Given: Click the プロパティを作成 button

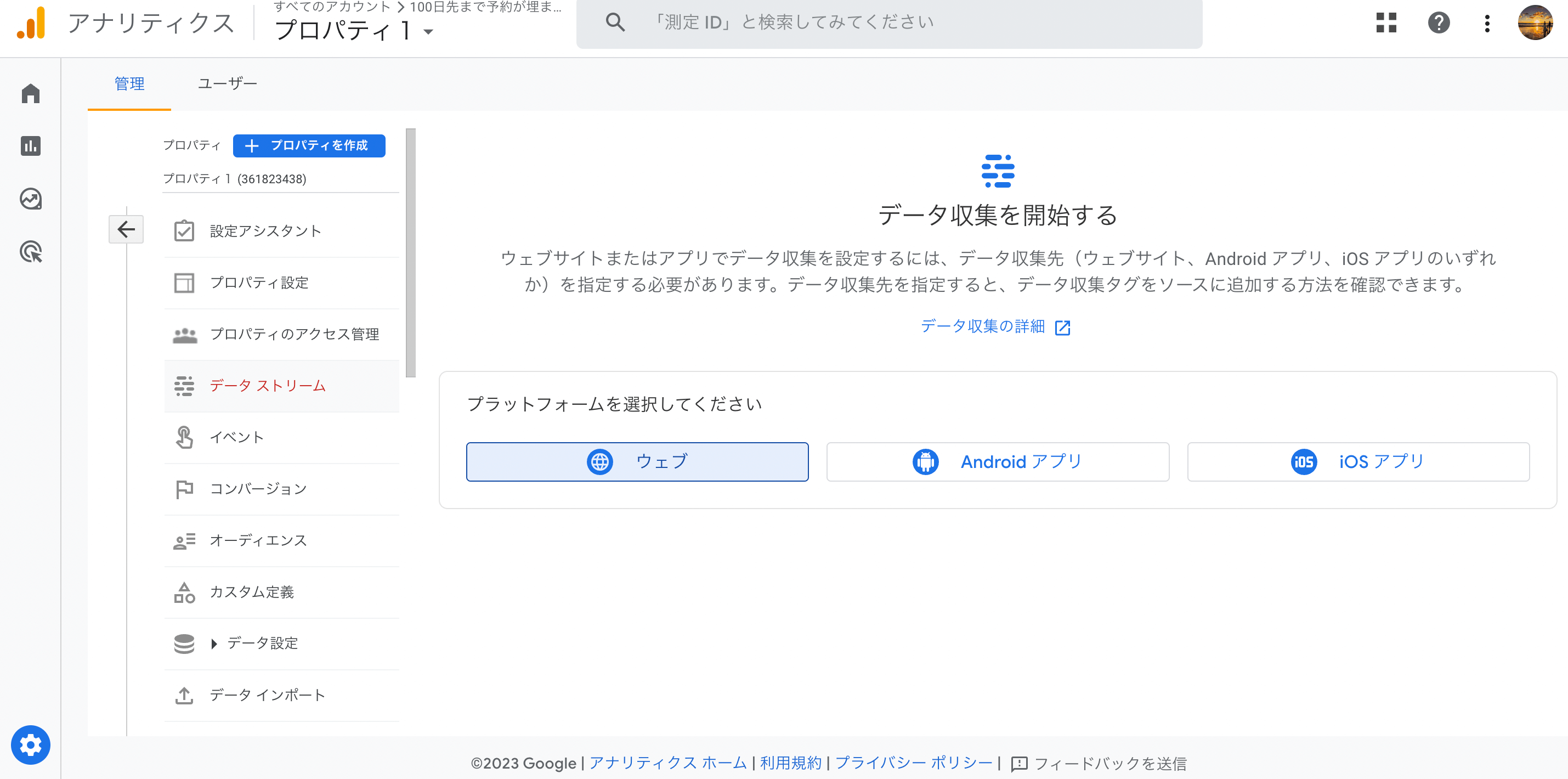Looking at the screenshot, I should [309, 145].
